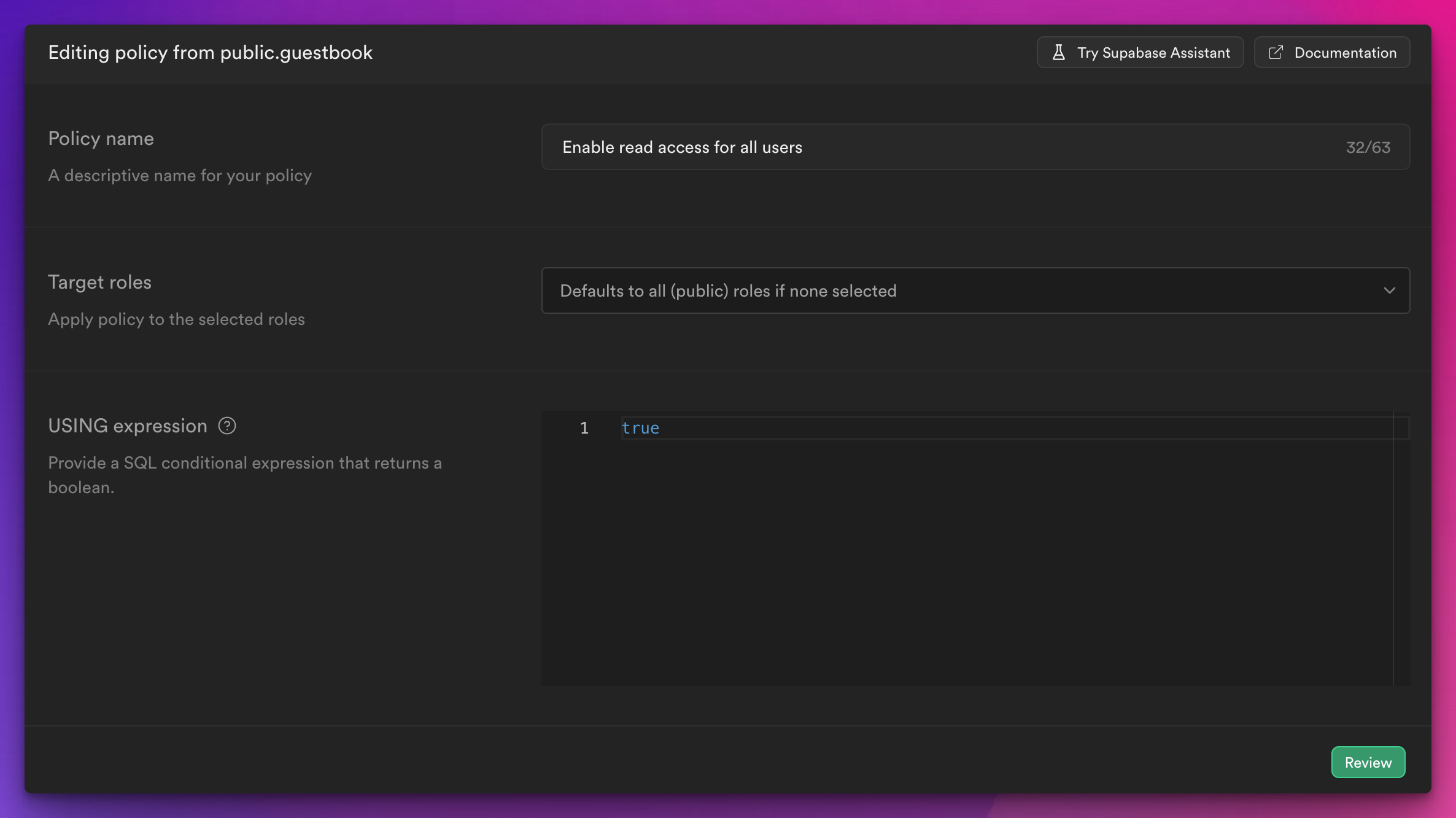Click 'A descriptive name for your policy' text
The image size is (1456, 818).
coord(180,176)
